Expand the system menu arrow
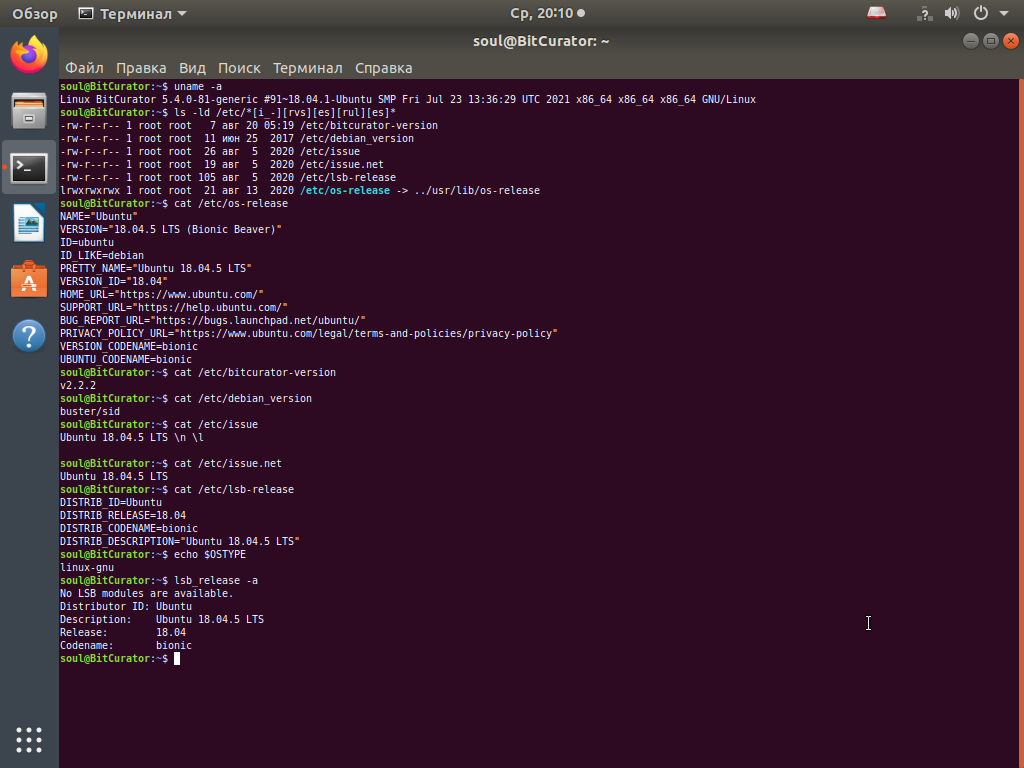 (x=1004, y=14)
